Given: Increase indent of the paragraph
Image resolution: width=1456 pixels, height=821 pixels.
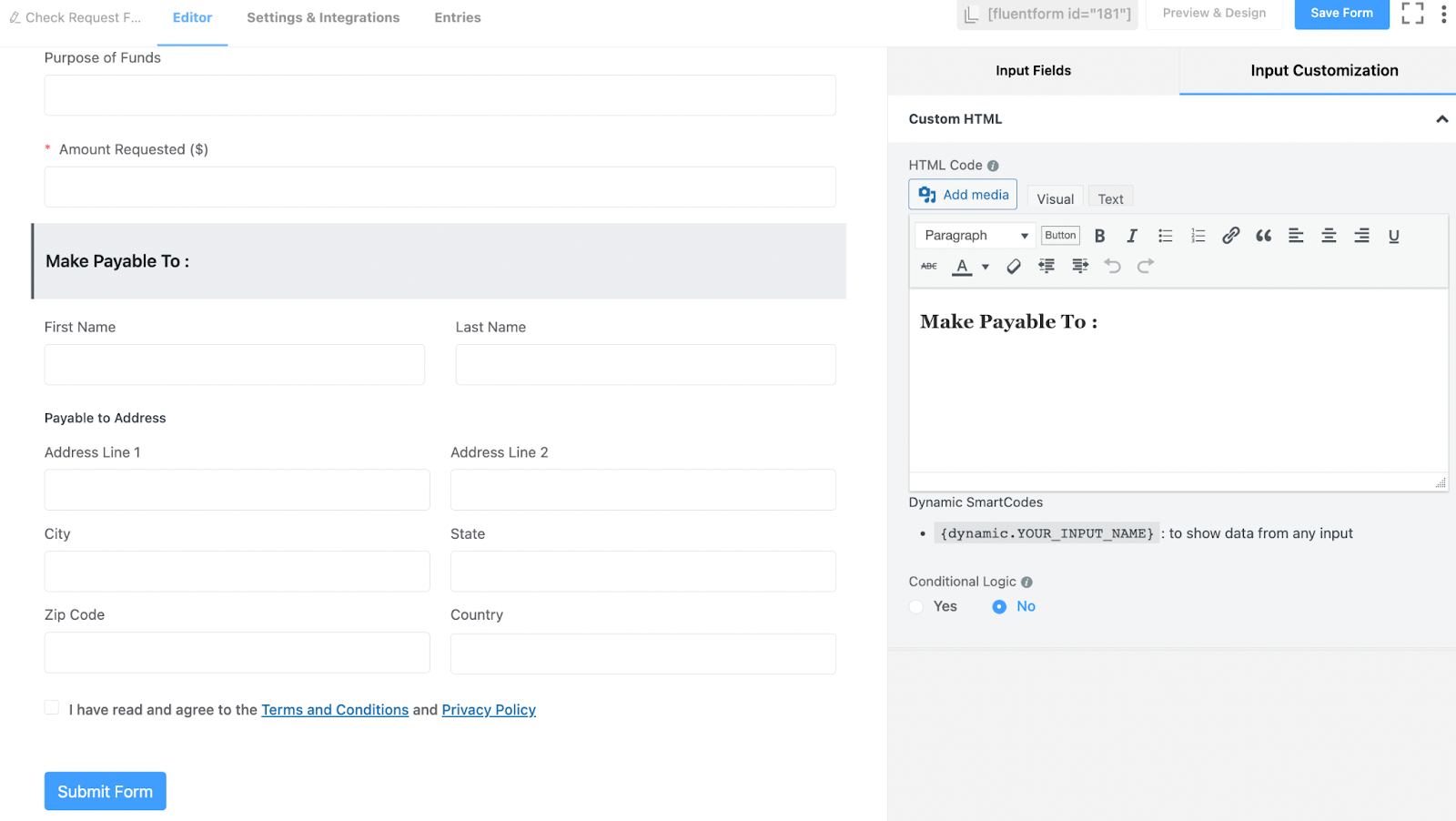Looking at the screenshot, I should point(1080,266).
